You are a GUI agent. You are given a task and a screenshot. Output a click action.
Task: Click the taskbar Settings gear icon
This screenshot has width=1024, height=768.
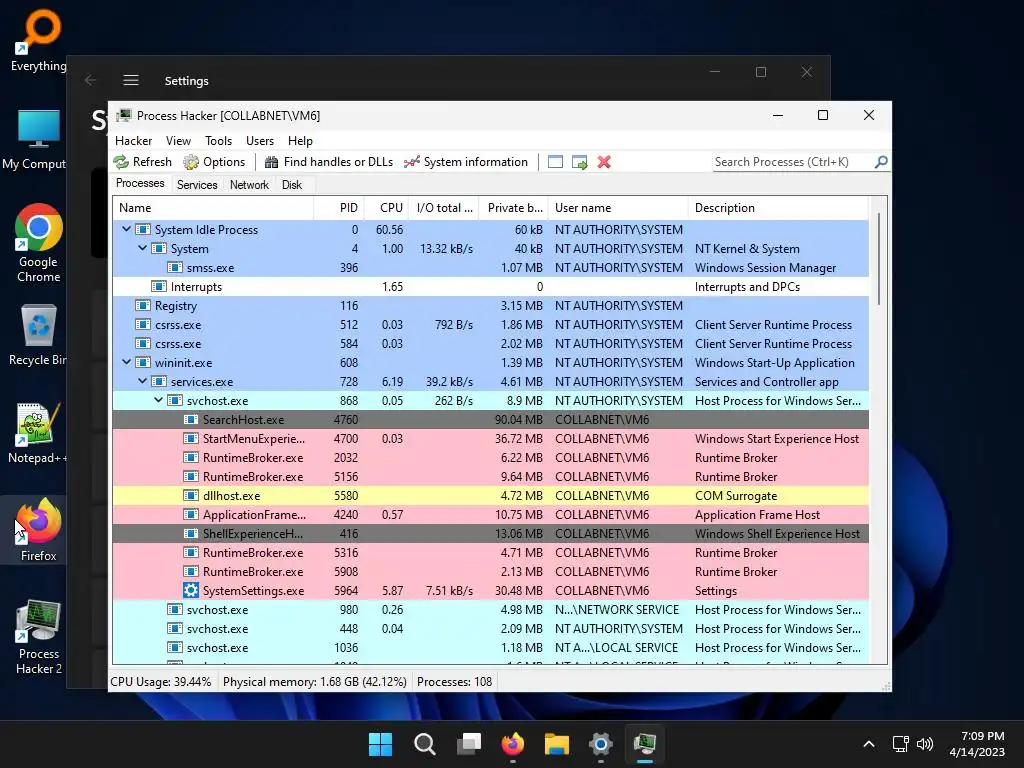[601, 744]
